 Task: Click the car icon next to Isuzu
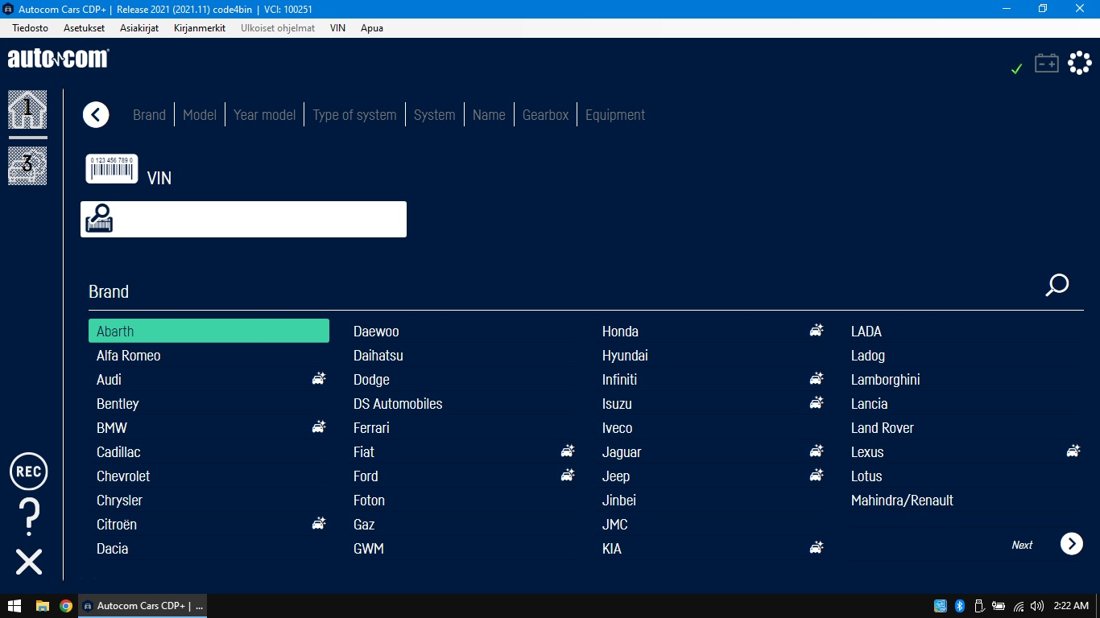tap(816, 403)
